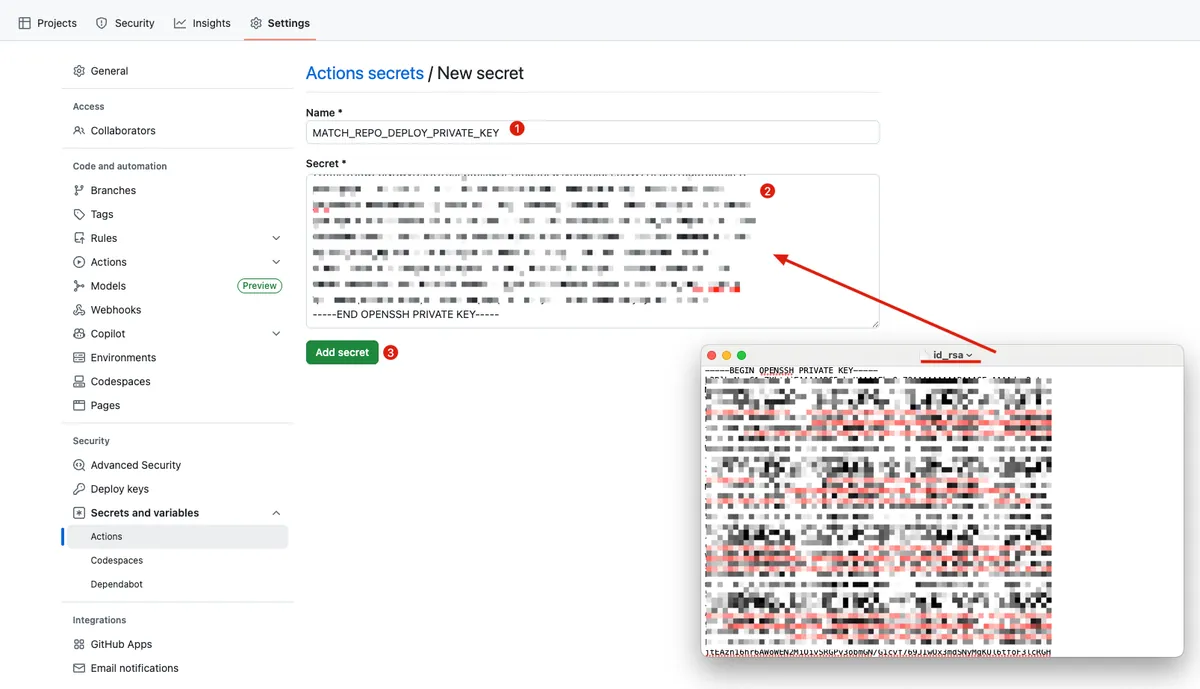Expand the Actions sidebar chevron
This screenshot has width=1200, height=689.
coord(276,262)
